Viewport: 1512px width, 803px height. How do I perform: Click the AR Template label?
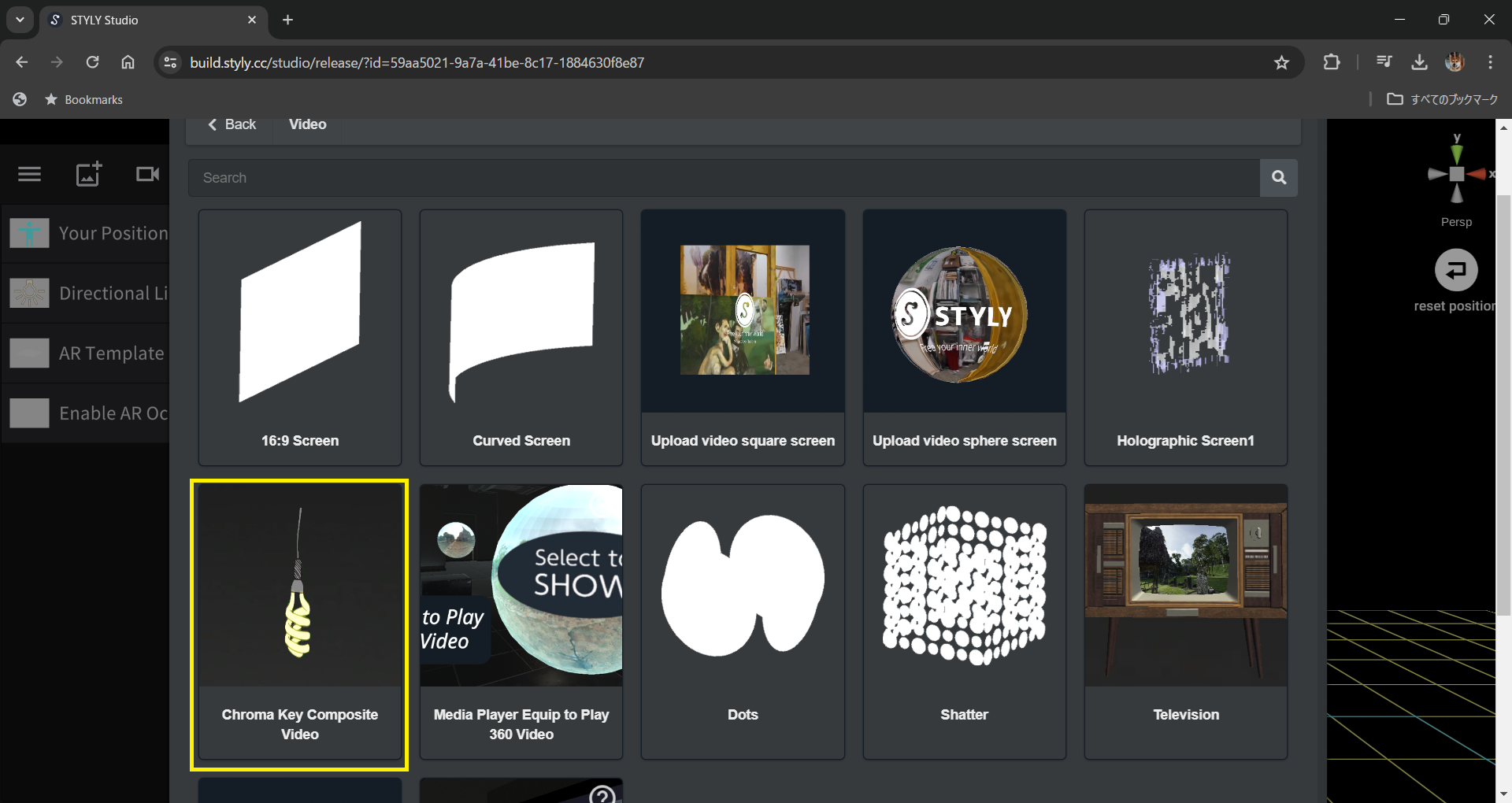(x=112, y=353)
